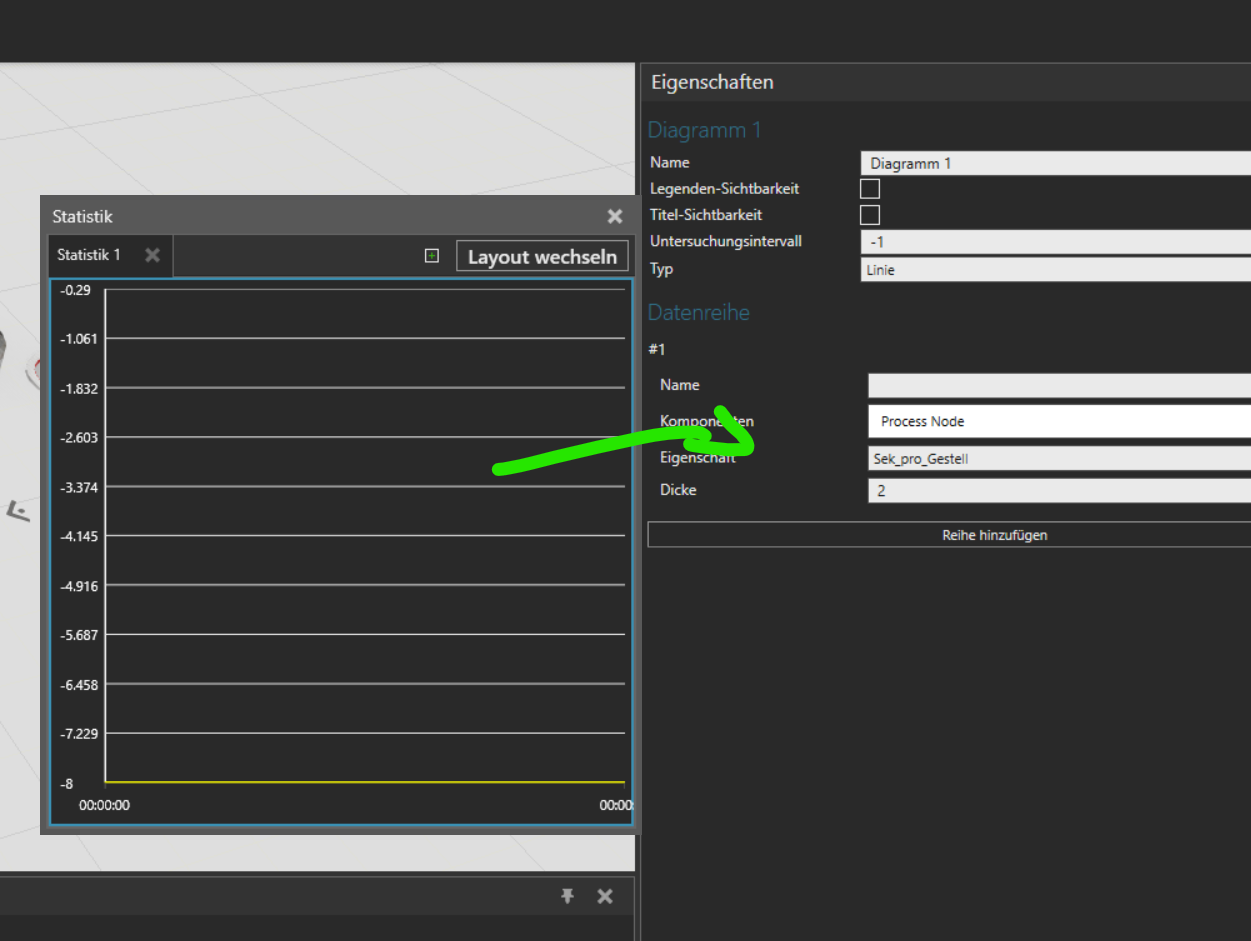Screen dimensions: 1251x941
Task: Click the diagram Name field 'Diagramm 1'
Action: 1055,164
